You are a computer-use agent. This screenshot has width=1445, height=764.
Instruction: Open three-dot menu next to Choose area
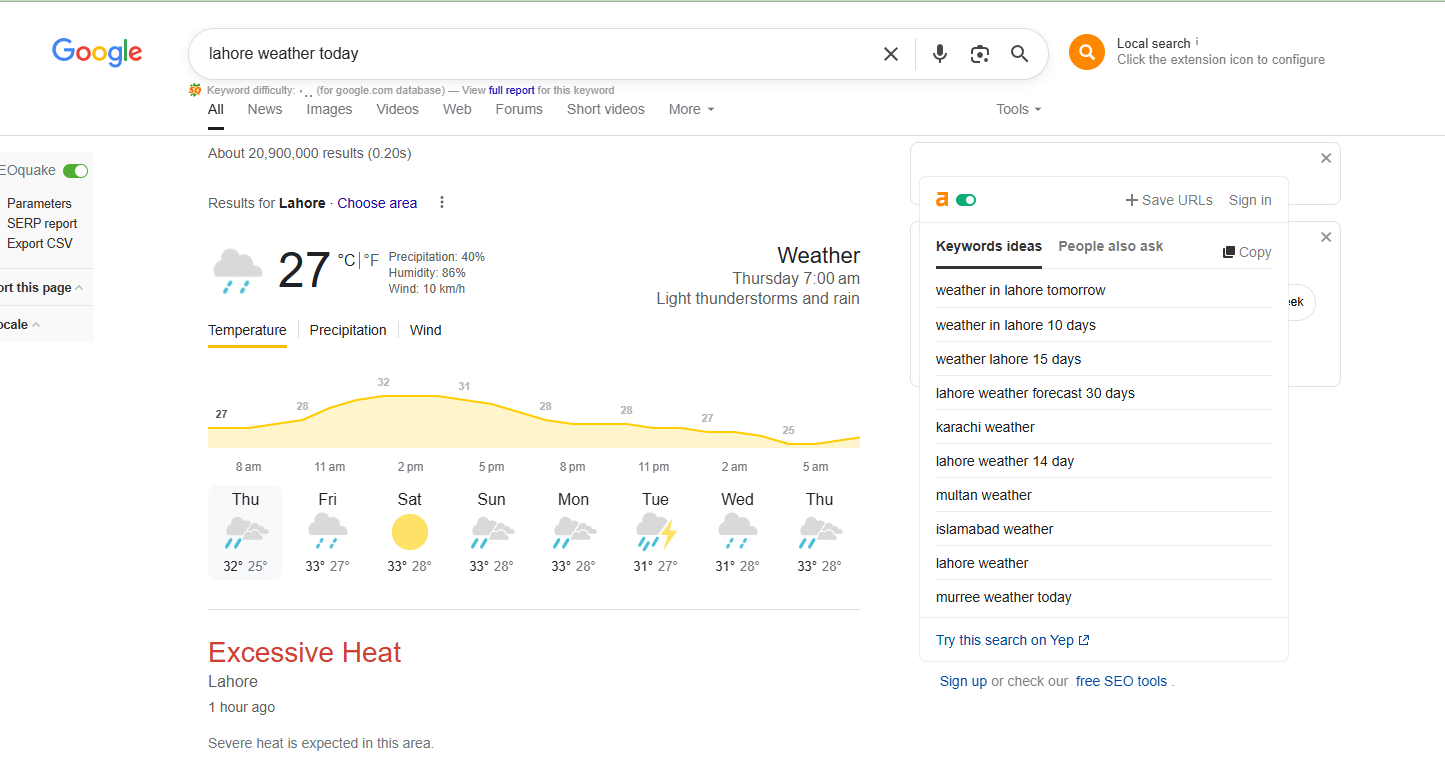click(x=442, y=203)
